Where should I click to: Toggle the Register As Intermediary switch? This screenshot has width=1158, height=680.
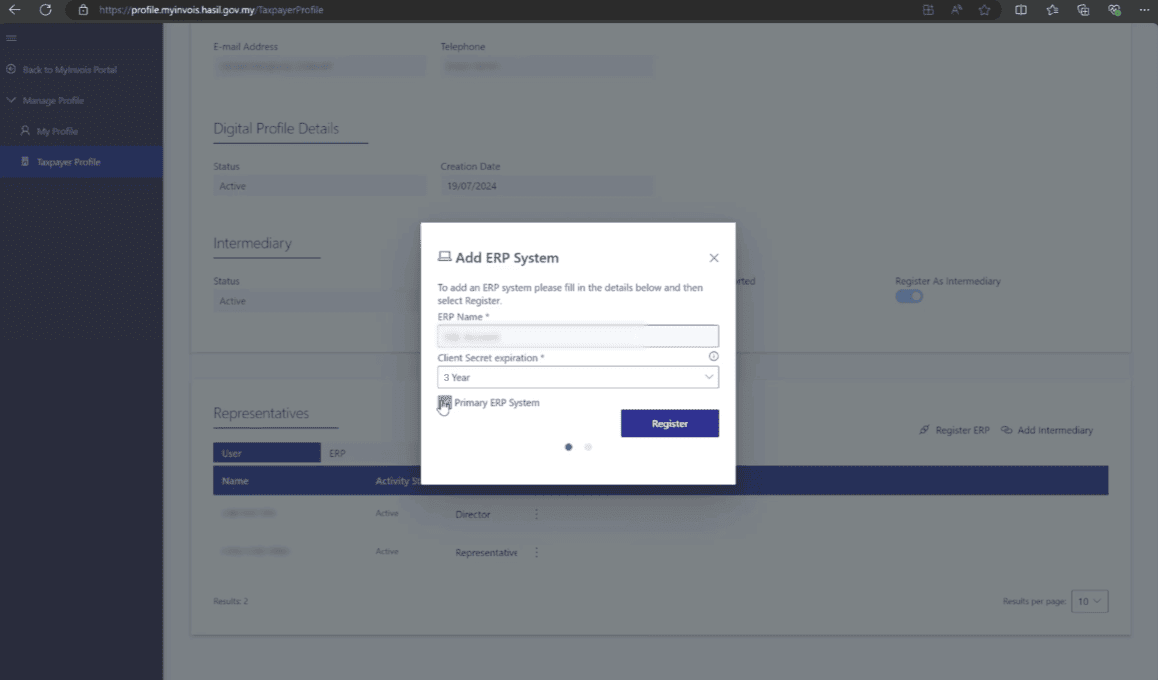click(909, 296)
